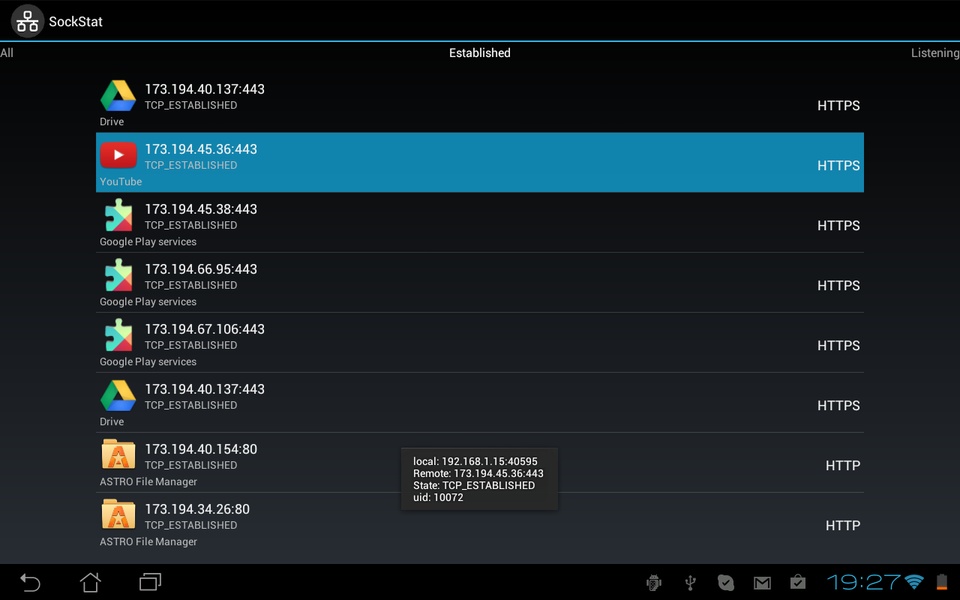Select address 173.194.40.154:80
Image resolution: width=960 pixels, height=600 pixels.
[201, 449]
